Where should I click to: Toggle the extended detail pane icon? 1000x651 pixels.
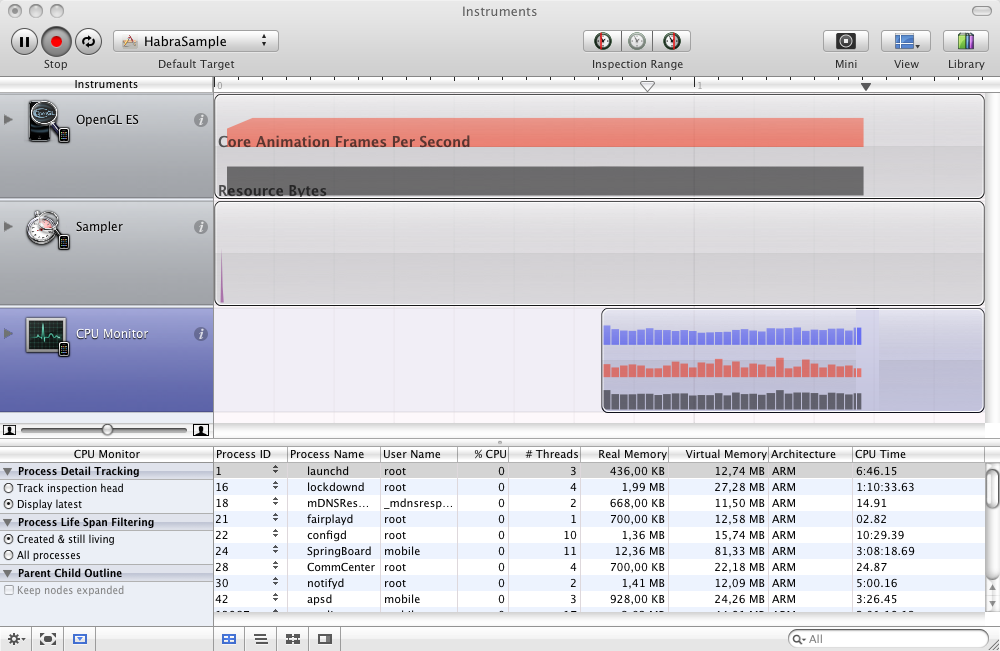pyautogui.click(x=80, y=639)
